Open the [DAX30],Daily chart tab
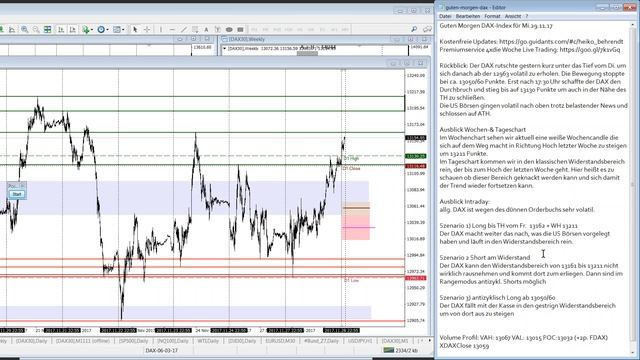 tap(31, 341)
